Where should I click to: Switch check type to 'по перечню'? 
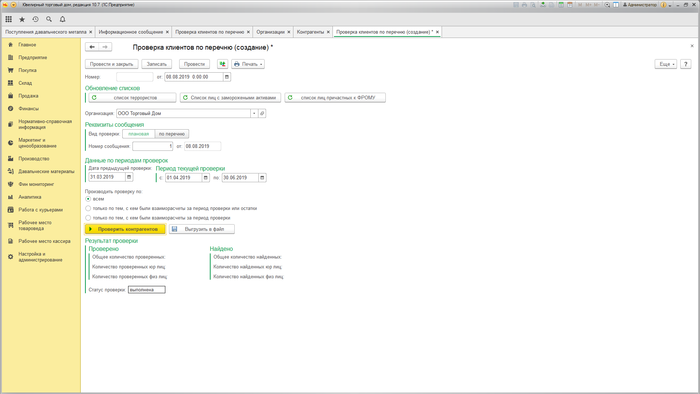tap(172, 134)
